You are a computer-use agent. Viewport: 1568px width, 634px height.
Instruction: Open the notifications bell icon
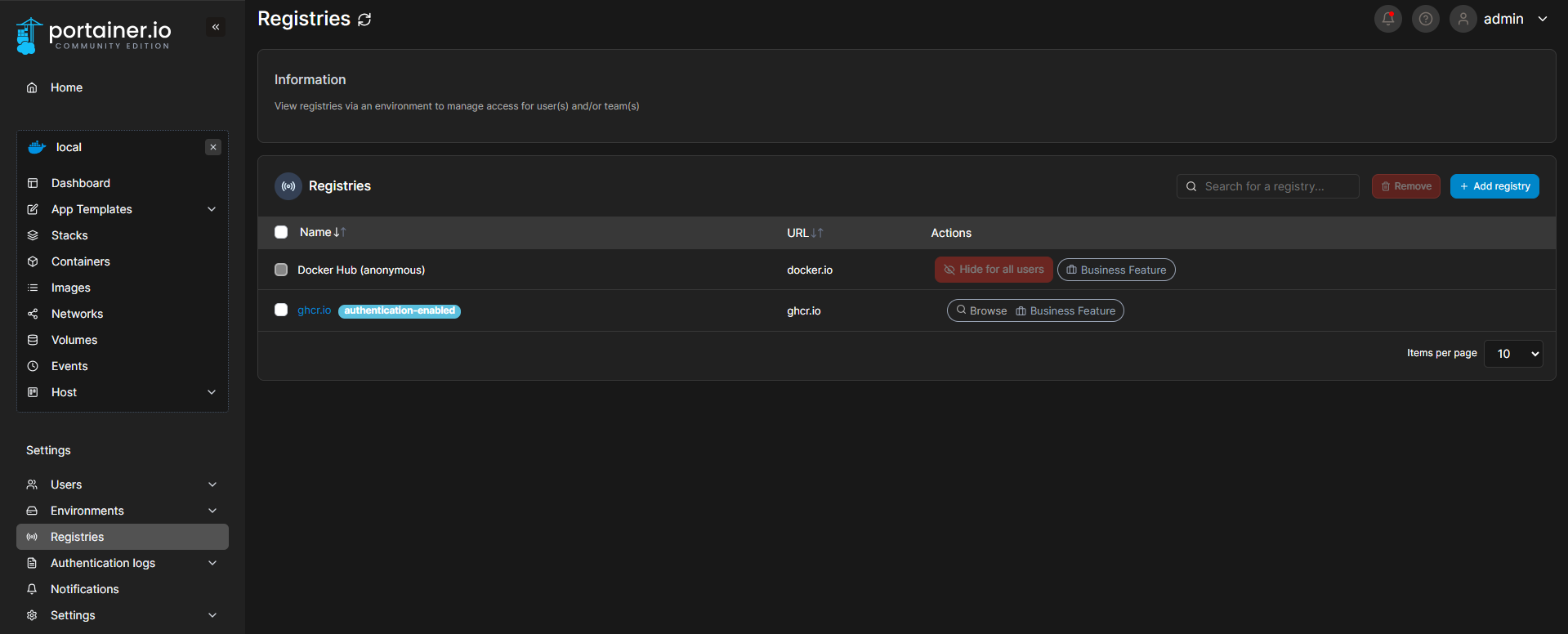pyautogui.click(x=1387, y=19)
